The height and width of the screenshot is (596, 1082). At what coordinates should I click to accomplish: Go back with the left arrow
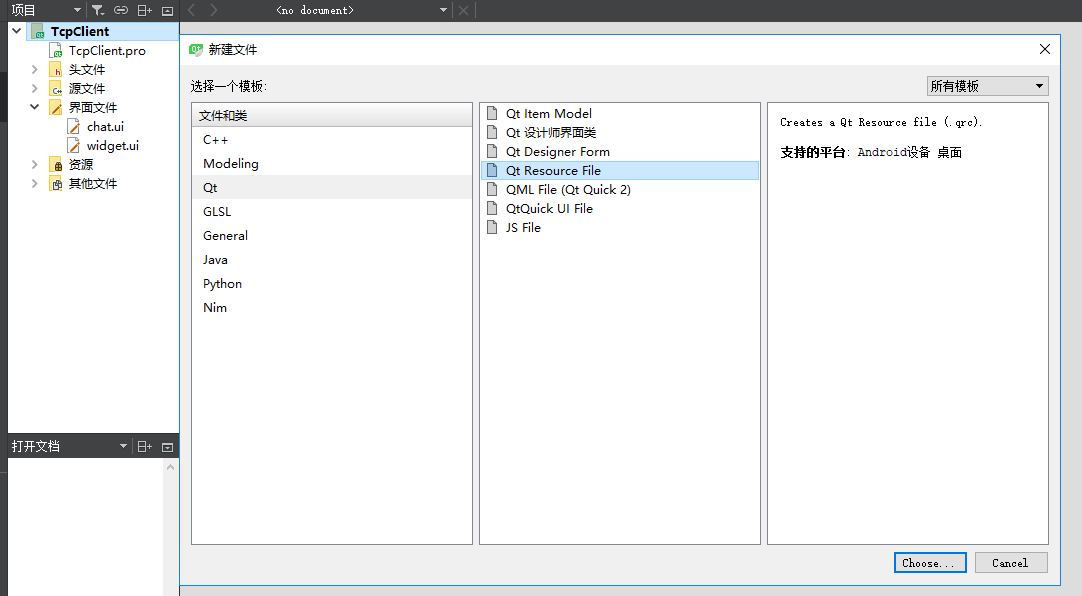pyautogui.click(x=192, y=10)
